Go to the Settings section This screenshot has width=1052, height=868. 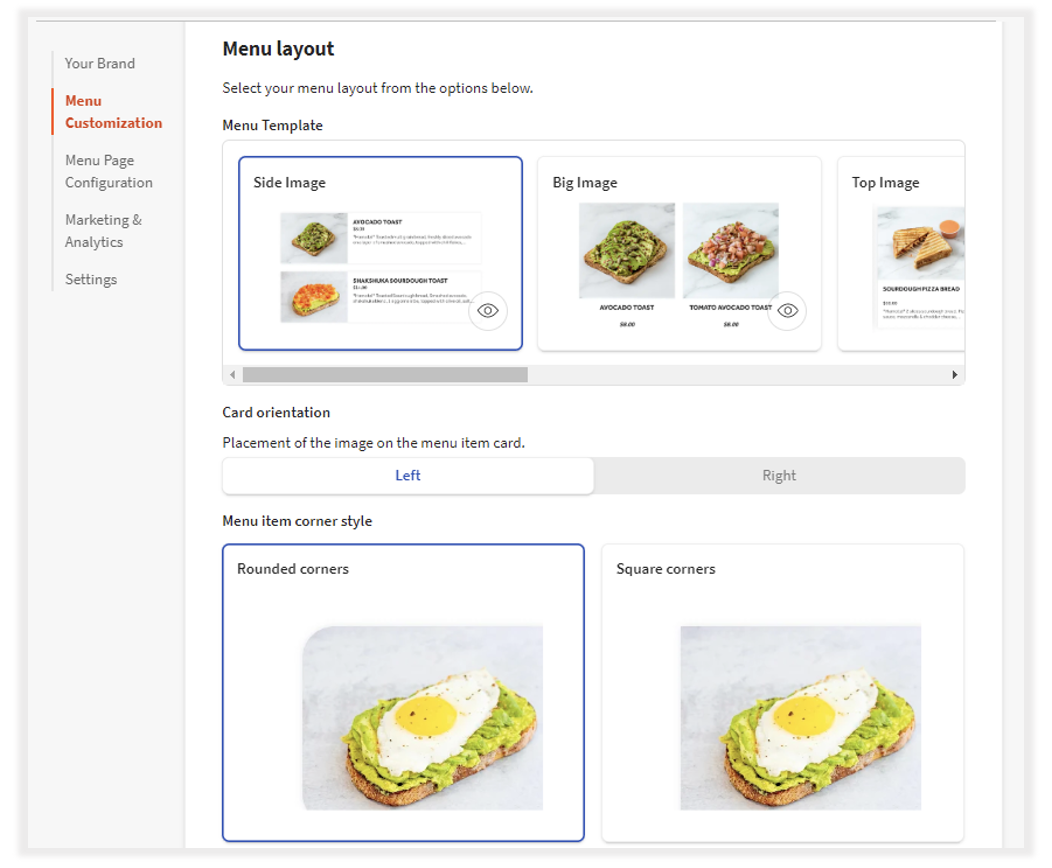[91, 279]
